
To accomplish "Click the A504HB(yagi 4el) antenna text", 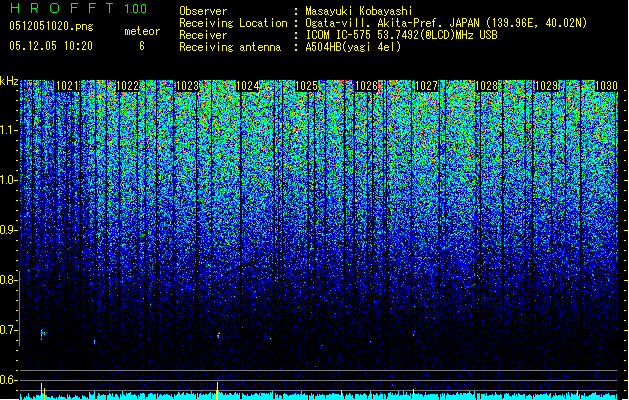I will (353, 47).
